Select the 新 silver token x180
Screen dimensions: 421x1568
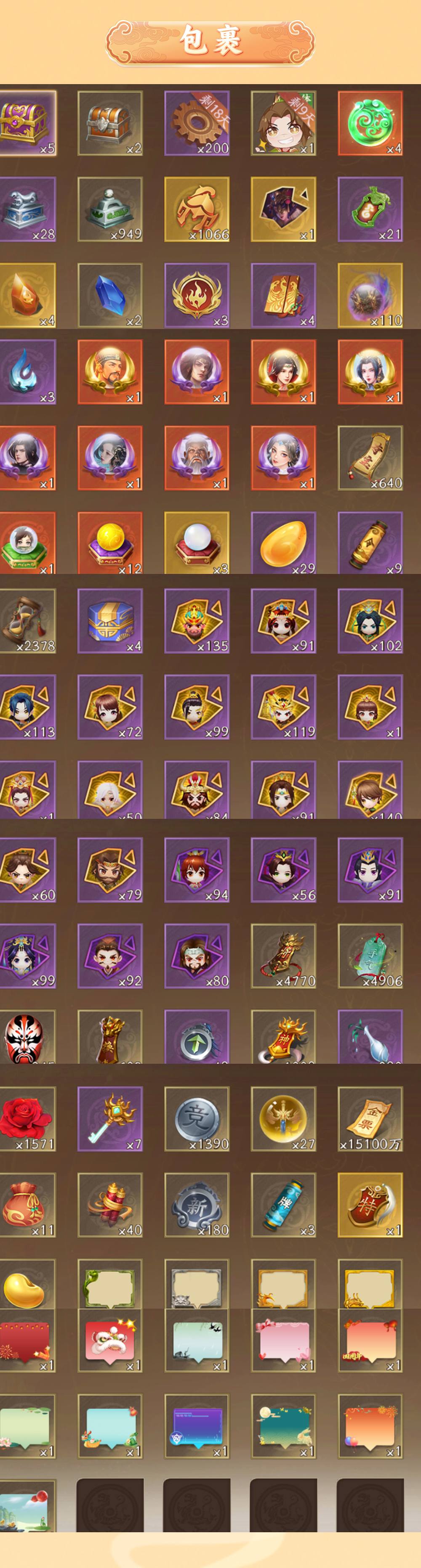pyautogui.click(x=197, y=1205)
